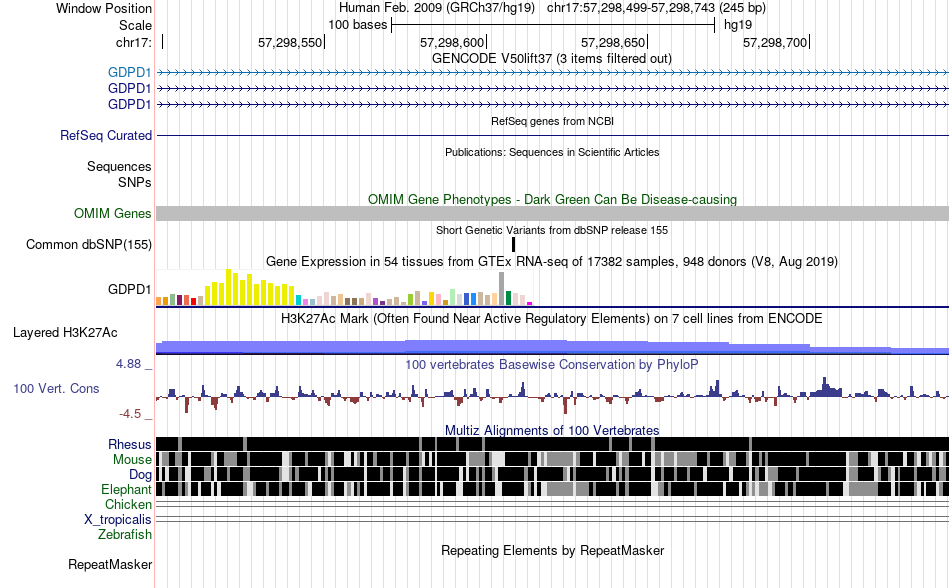Open Short Genetic Variants from dbSNP release 155 title

click(552, 230)
